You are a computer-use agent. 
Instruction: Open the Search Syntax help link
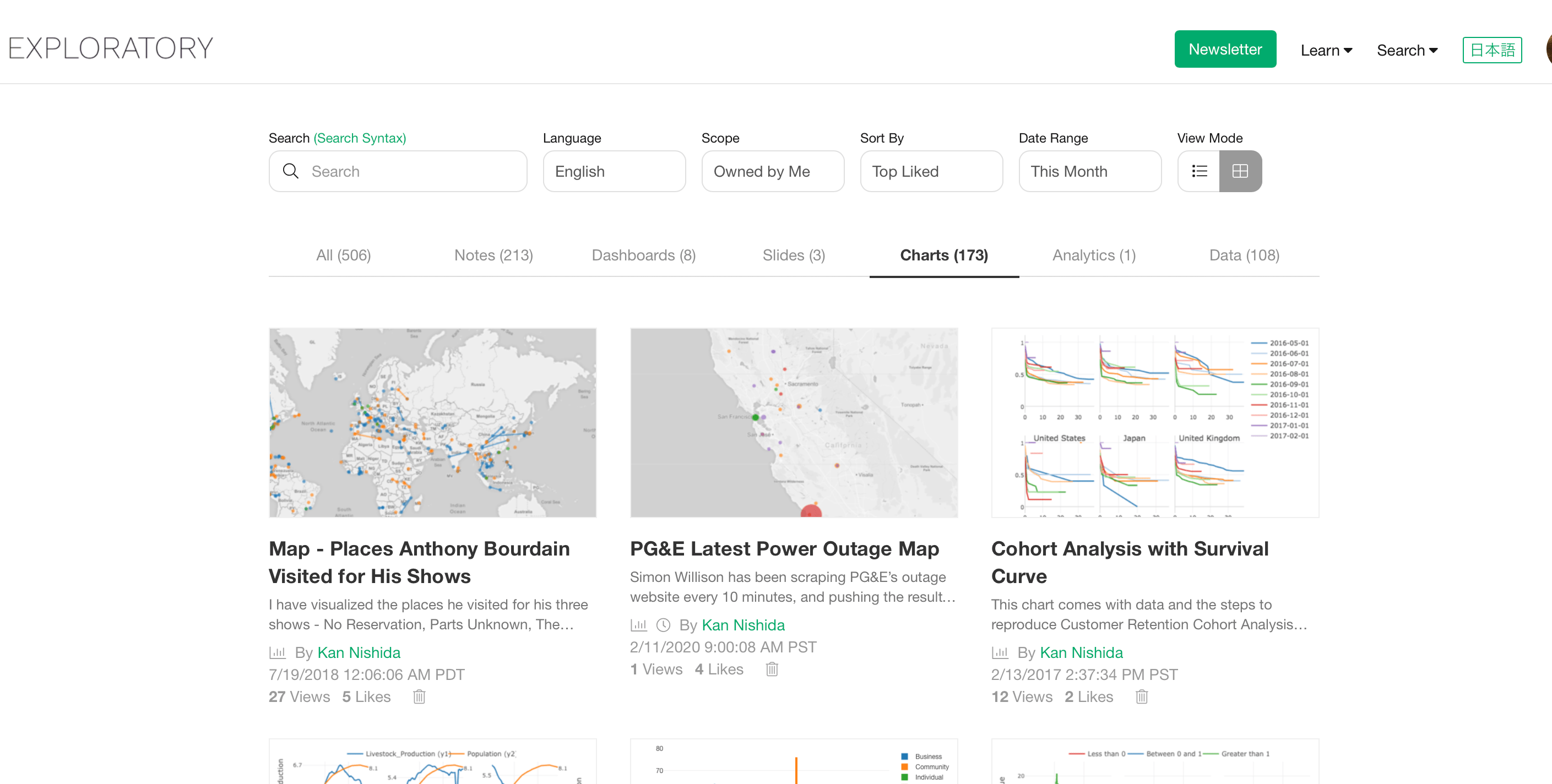click(x=360, y=138)
